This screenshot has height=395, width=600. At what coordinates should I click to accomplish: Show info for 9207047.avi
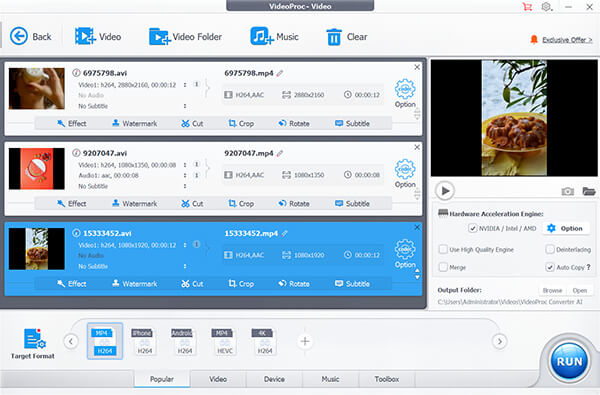(x=76, y=153)
